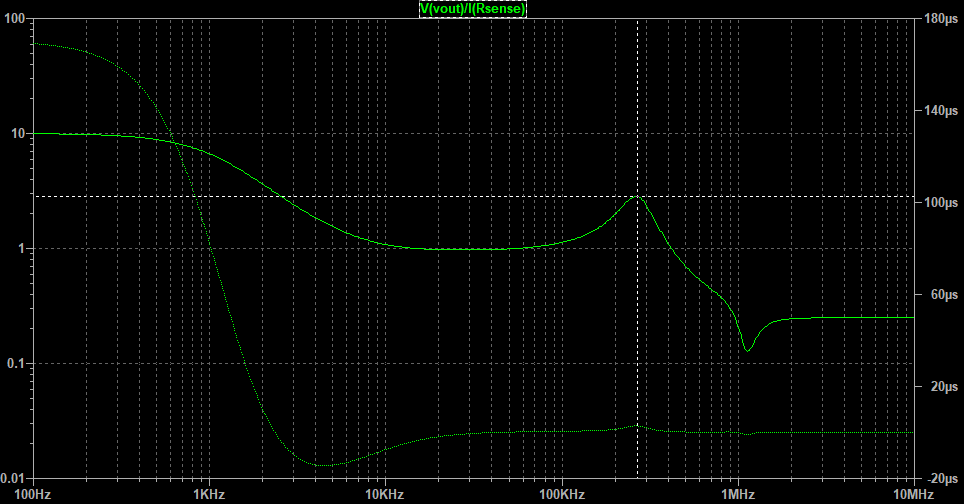This screenshot has height=504, width=964.
Task: Click the 20µs label on right axis
Action: click(x=944, y=387)
